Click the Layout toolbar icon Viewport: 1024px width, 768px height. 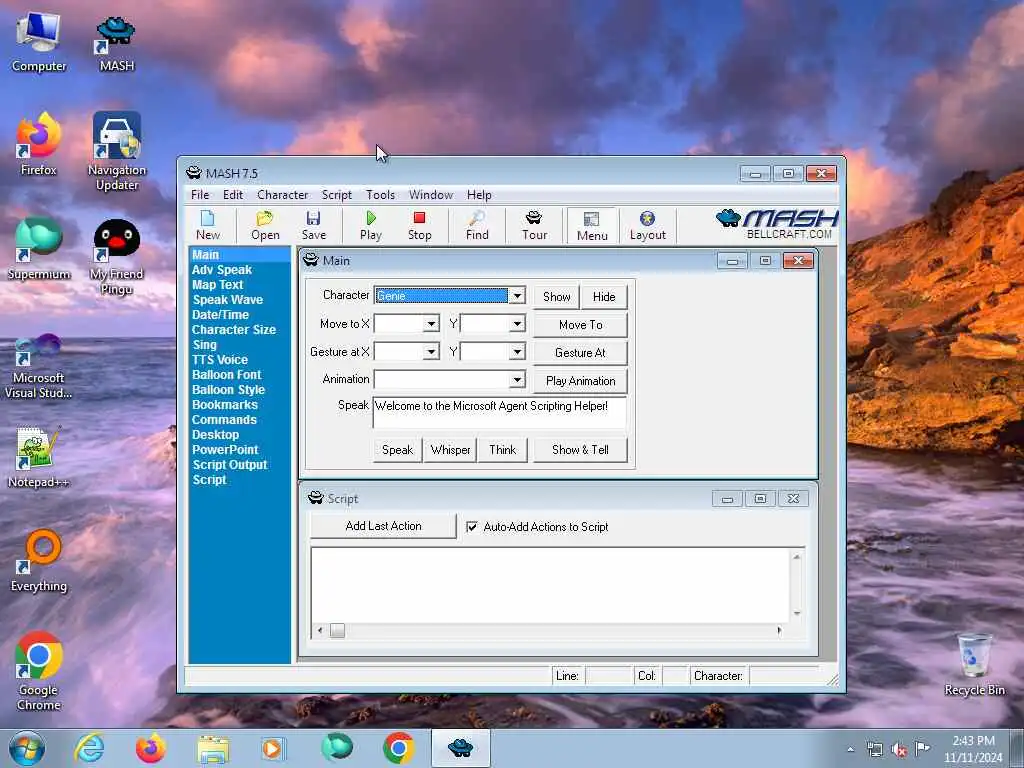click(647, 225)
